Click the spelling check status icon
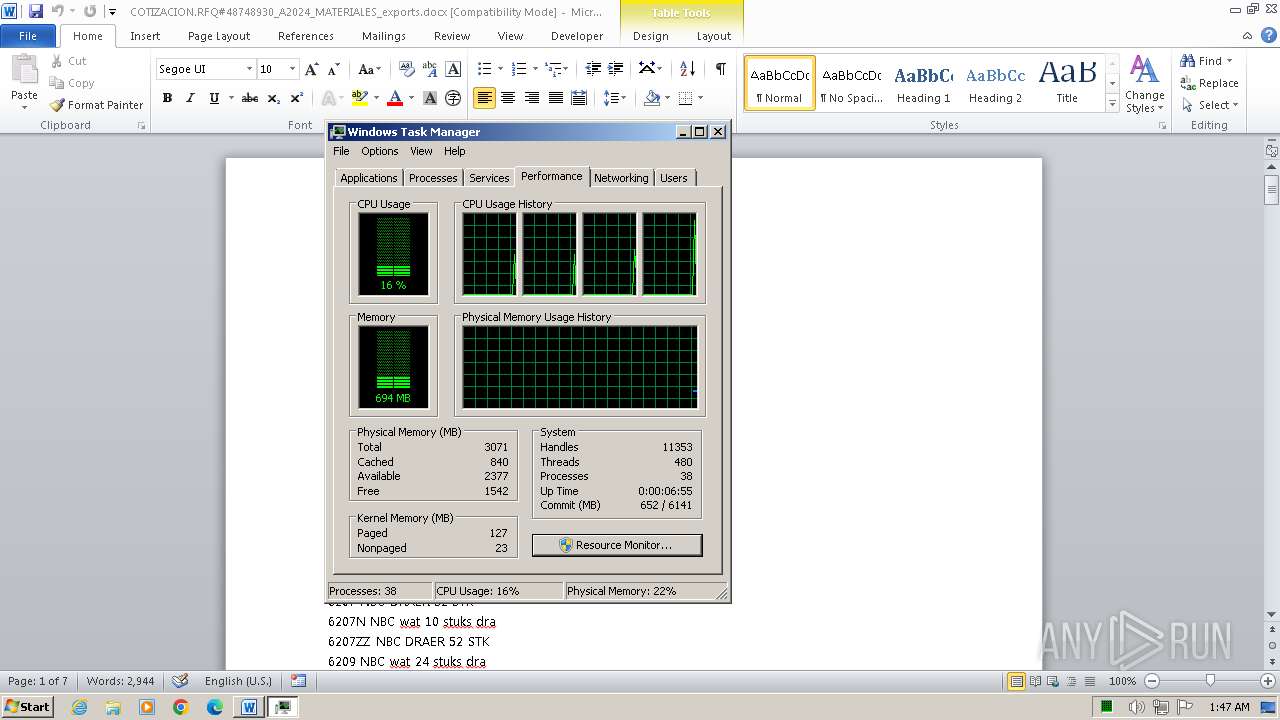Image resolution: width=1280 pixels, height=720 pixels. pyautogui.click(x=180, y=681)
